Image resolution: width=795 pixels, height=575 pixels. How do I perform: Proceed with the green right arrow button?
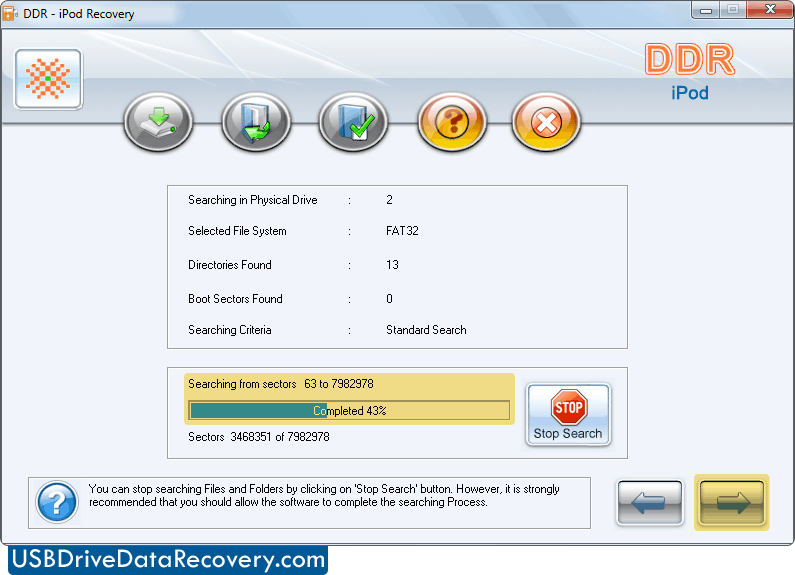[x=732, y=502]
